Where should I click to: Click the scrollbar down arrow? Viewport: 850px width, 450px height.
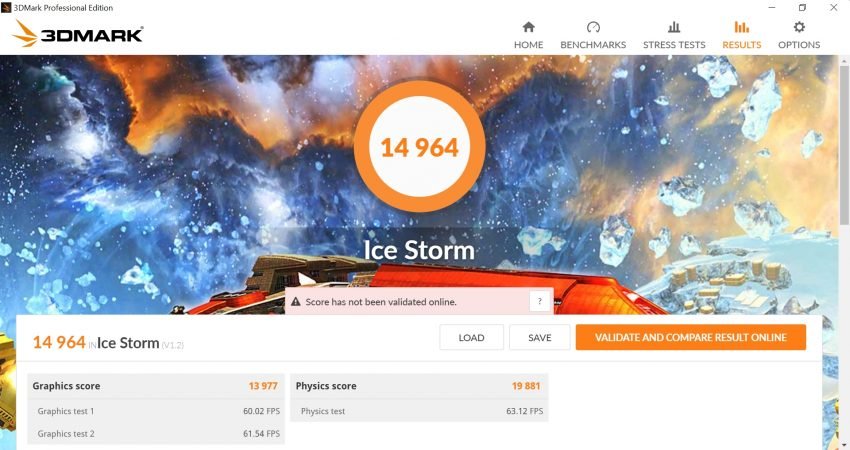tap(845, 445)
